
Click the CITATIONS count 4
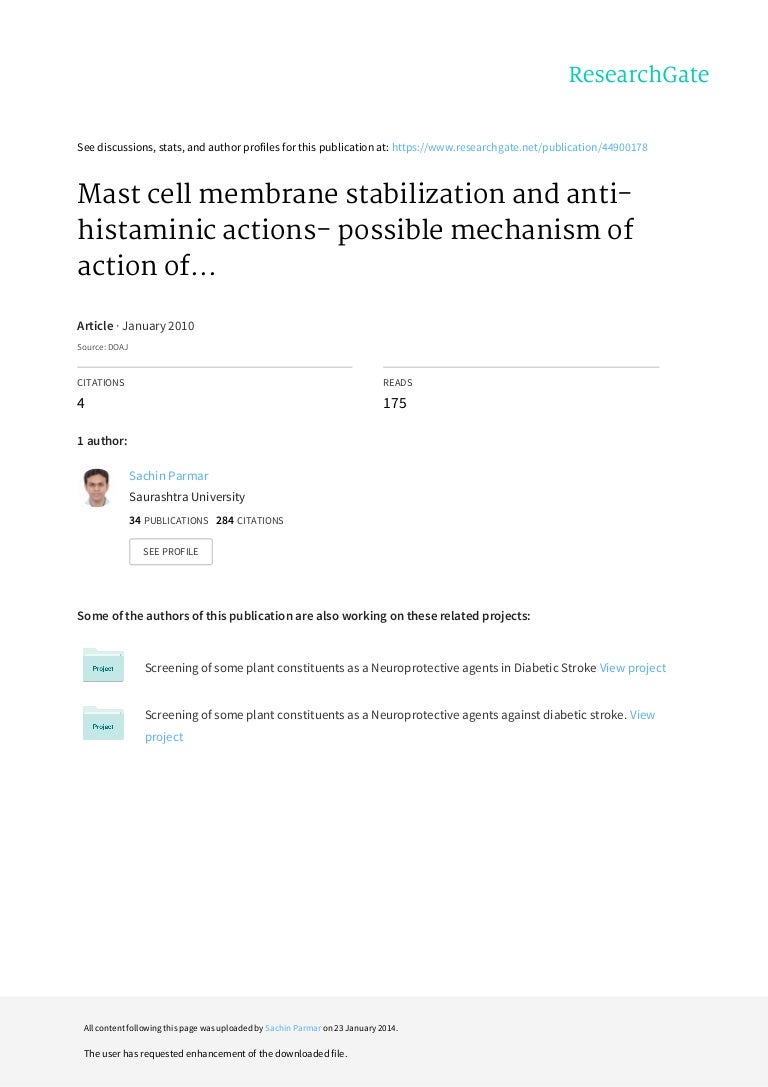coord(80,403)
